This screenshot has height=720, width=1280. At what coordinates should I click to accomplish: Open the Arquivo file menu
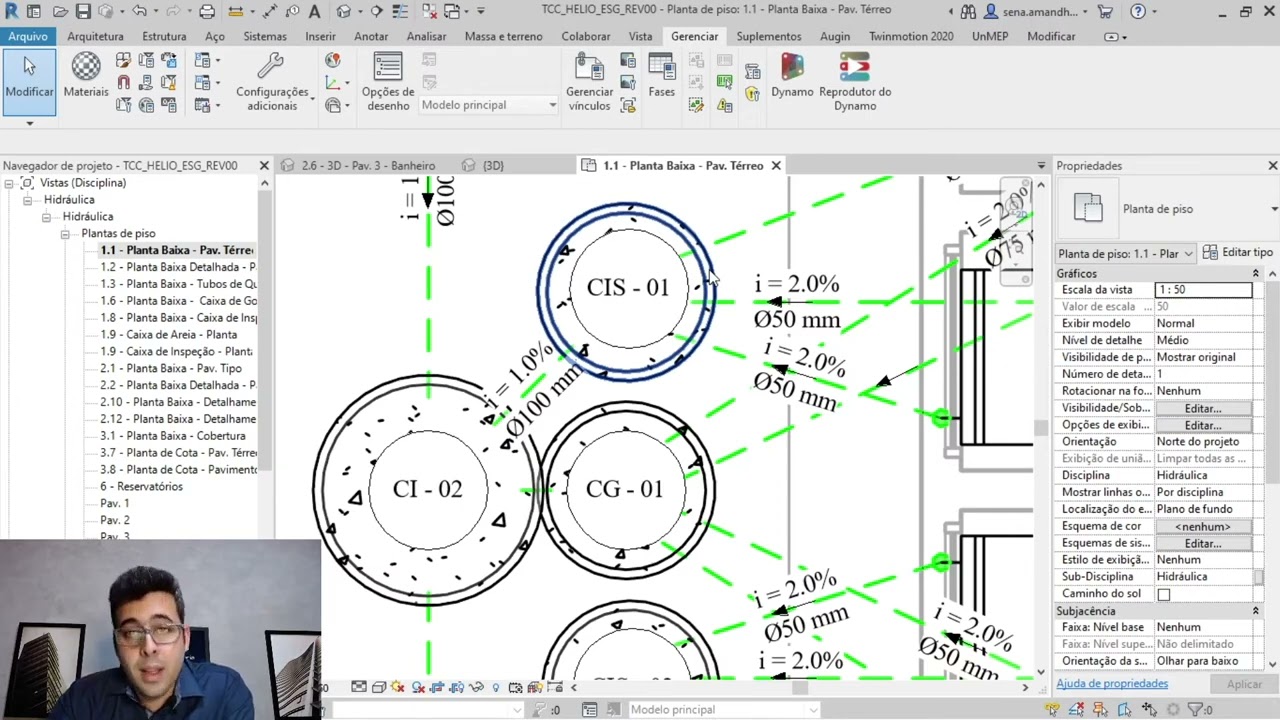(x=28, y=36)
